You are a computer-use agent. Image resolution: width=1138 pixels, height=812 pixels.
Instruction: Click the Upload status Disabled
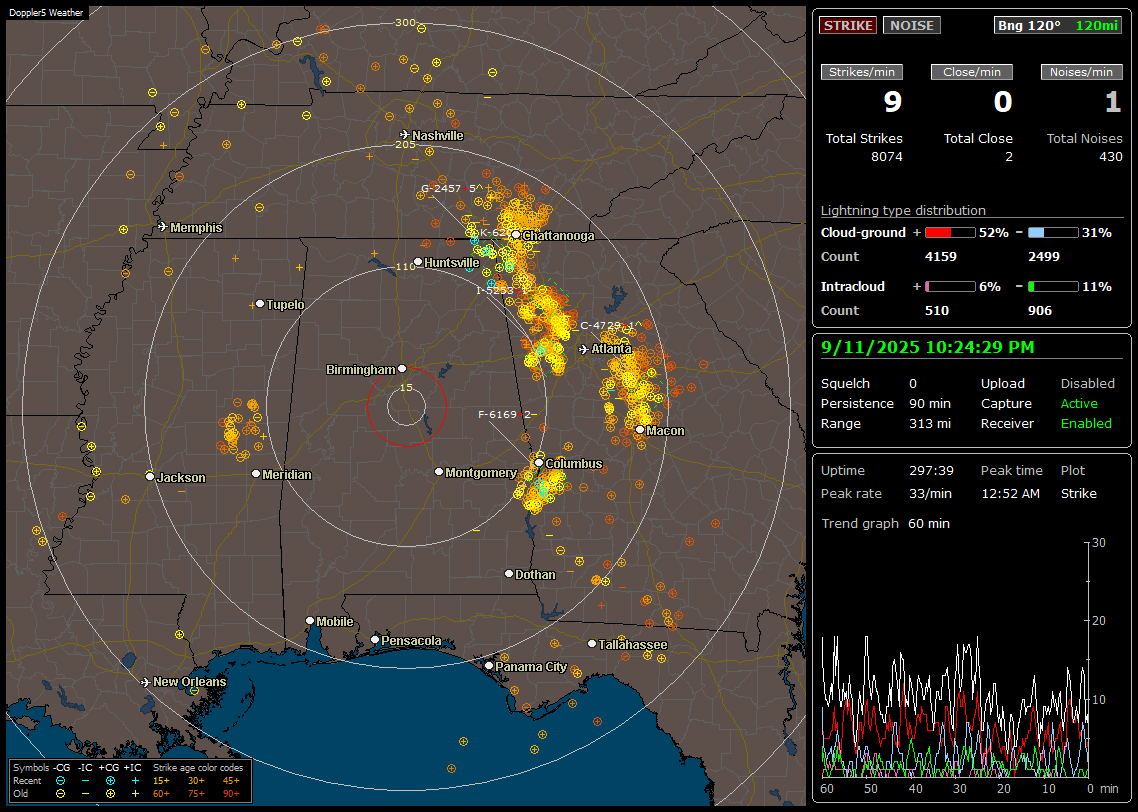click(1087, 383)
